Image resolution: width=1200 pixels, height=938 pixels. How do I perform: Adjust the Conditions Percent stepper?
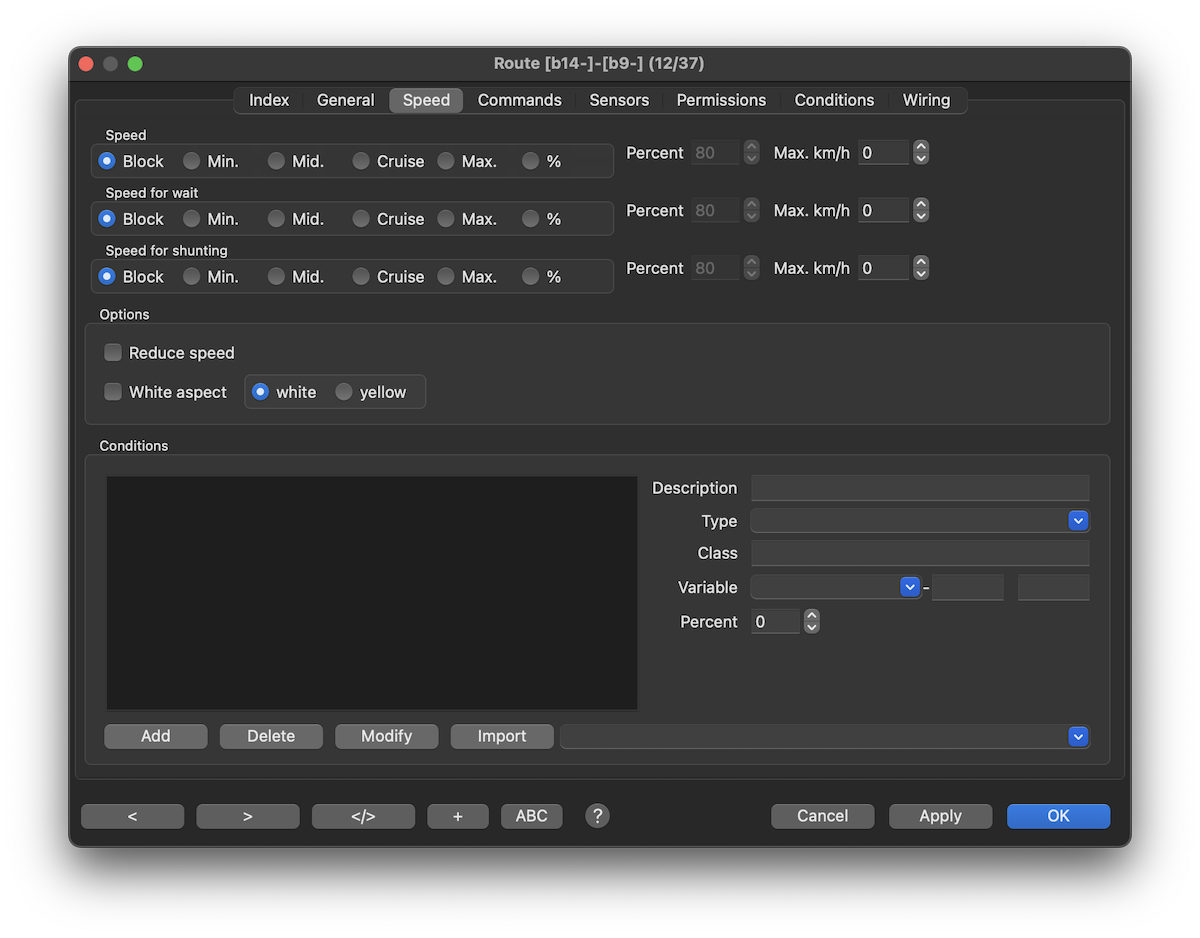[812, 622]
